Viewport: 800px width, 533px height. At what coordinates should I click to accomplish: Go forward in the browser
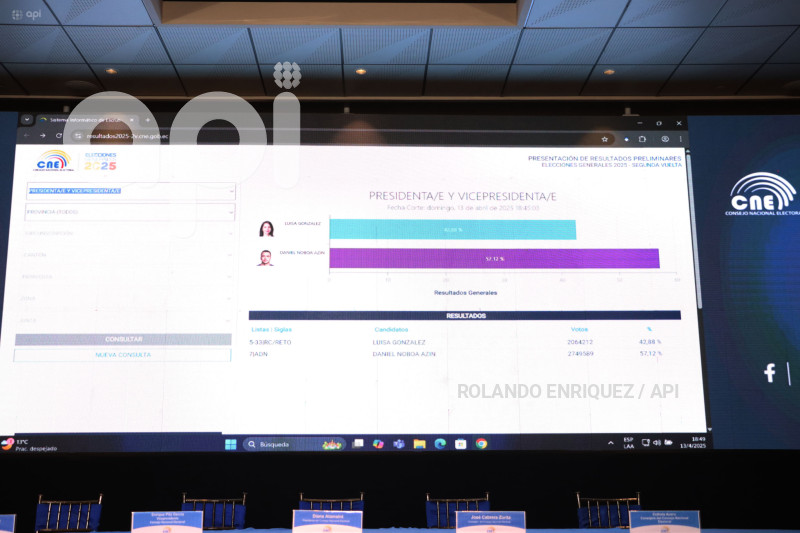tap(43, 136)
